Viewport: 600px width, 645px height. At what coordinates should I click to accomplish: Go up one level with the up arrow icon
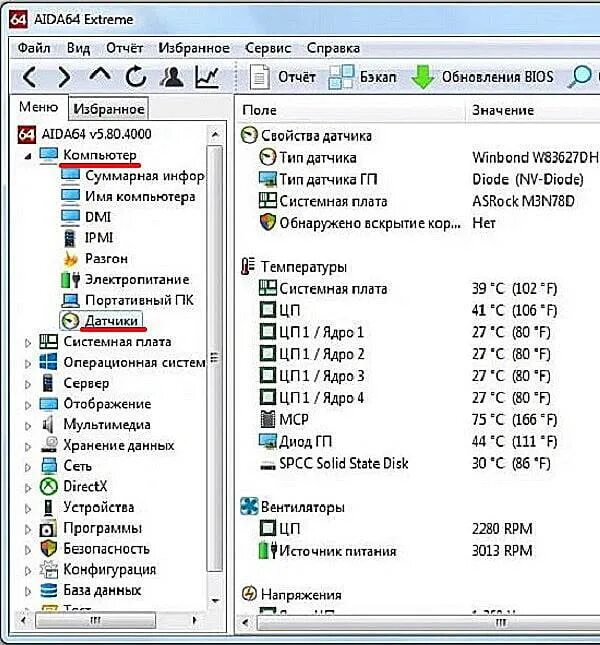tap(100, 75)
